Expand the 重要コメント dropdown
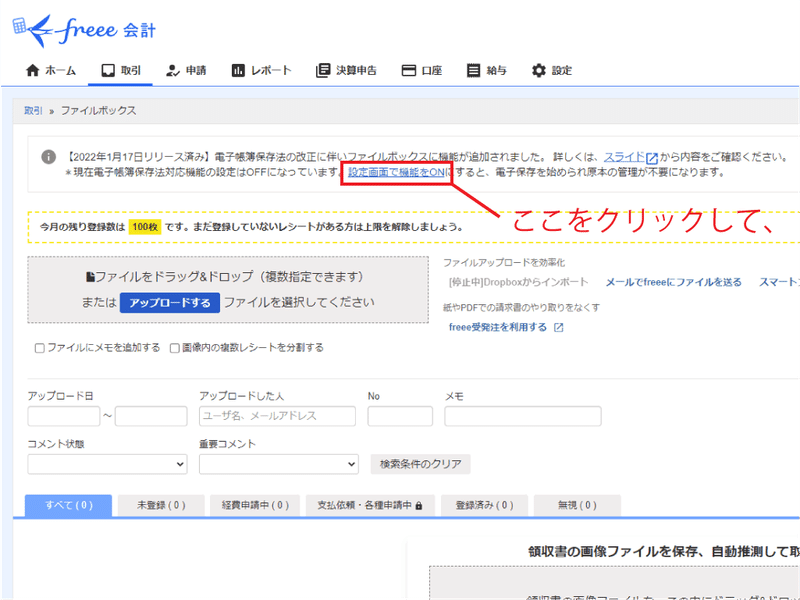 click(279, 464)
